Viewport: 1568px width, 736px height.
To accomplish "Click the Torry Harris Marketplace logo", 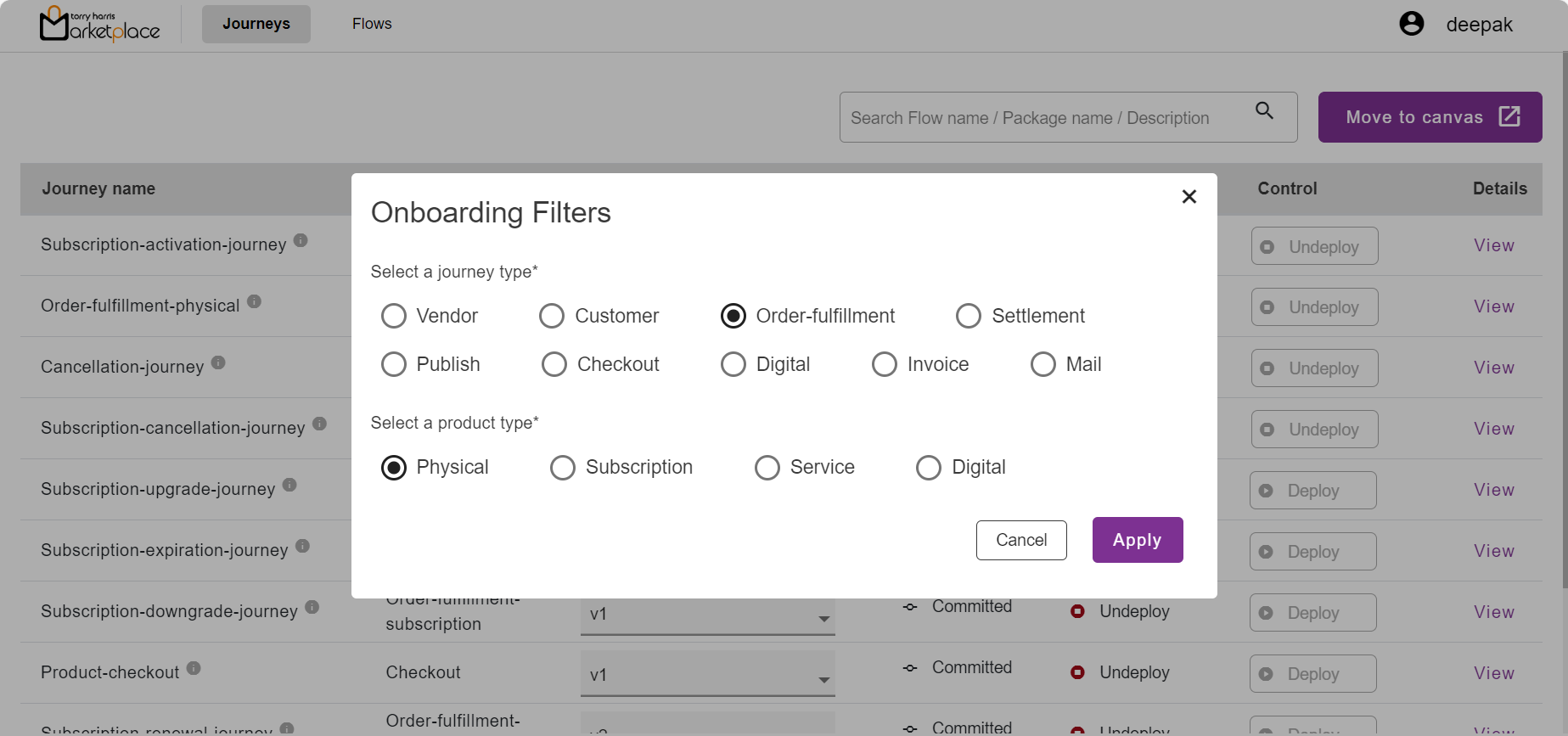I will click(x=99, y=25).
